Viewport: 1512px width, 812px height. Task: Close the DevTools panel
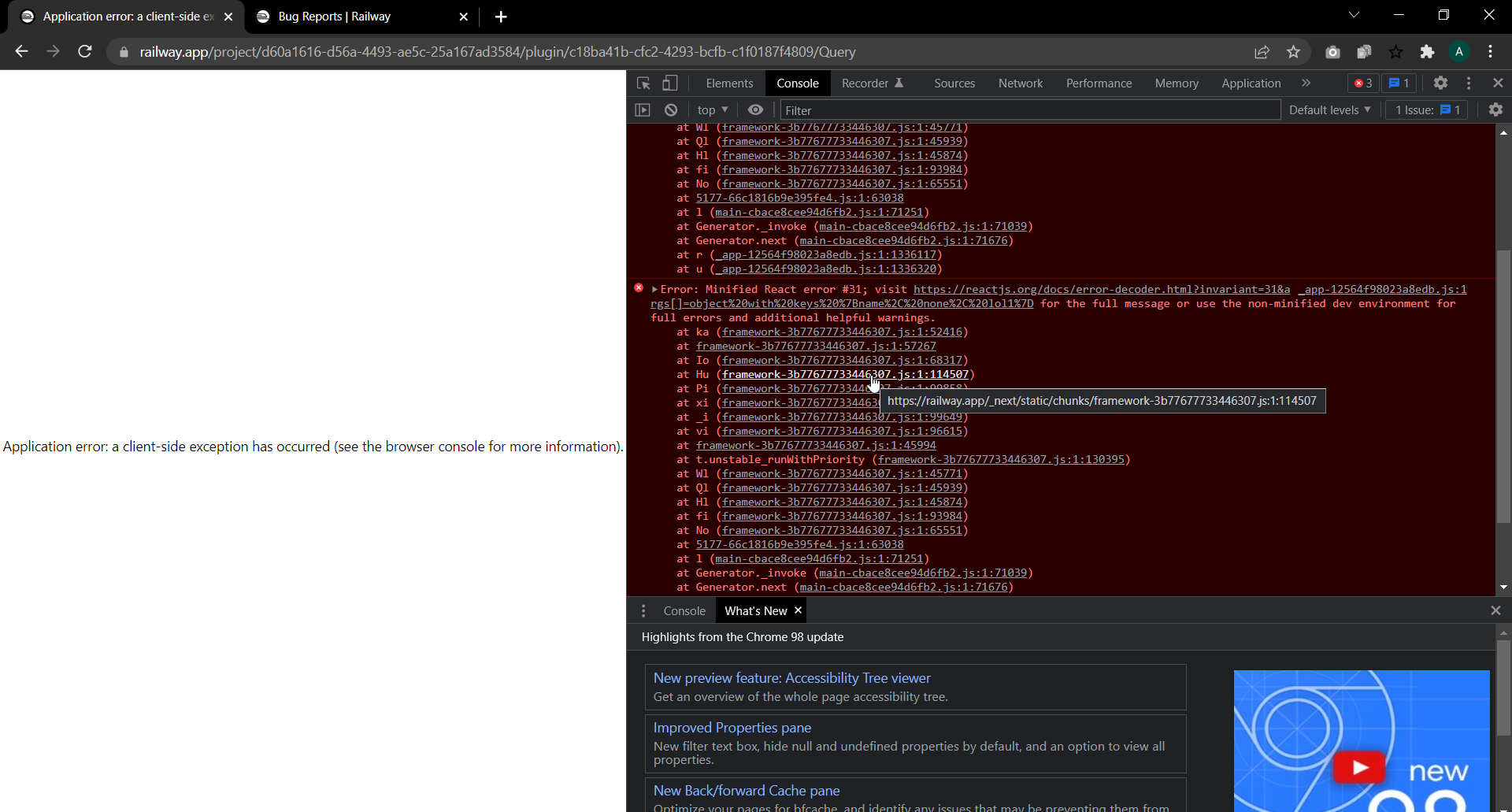point(1498,83)
